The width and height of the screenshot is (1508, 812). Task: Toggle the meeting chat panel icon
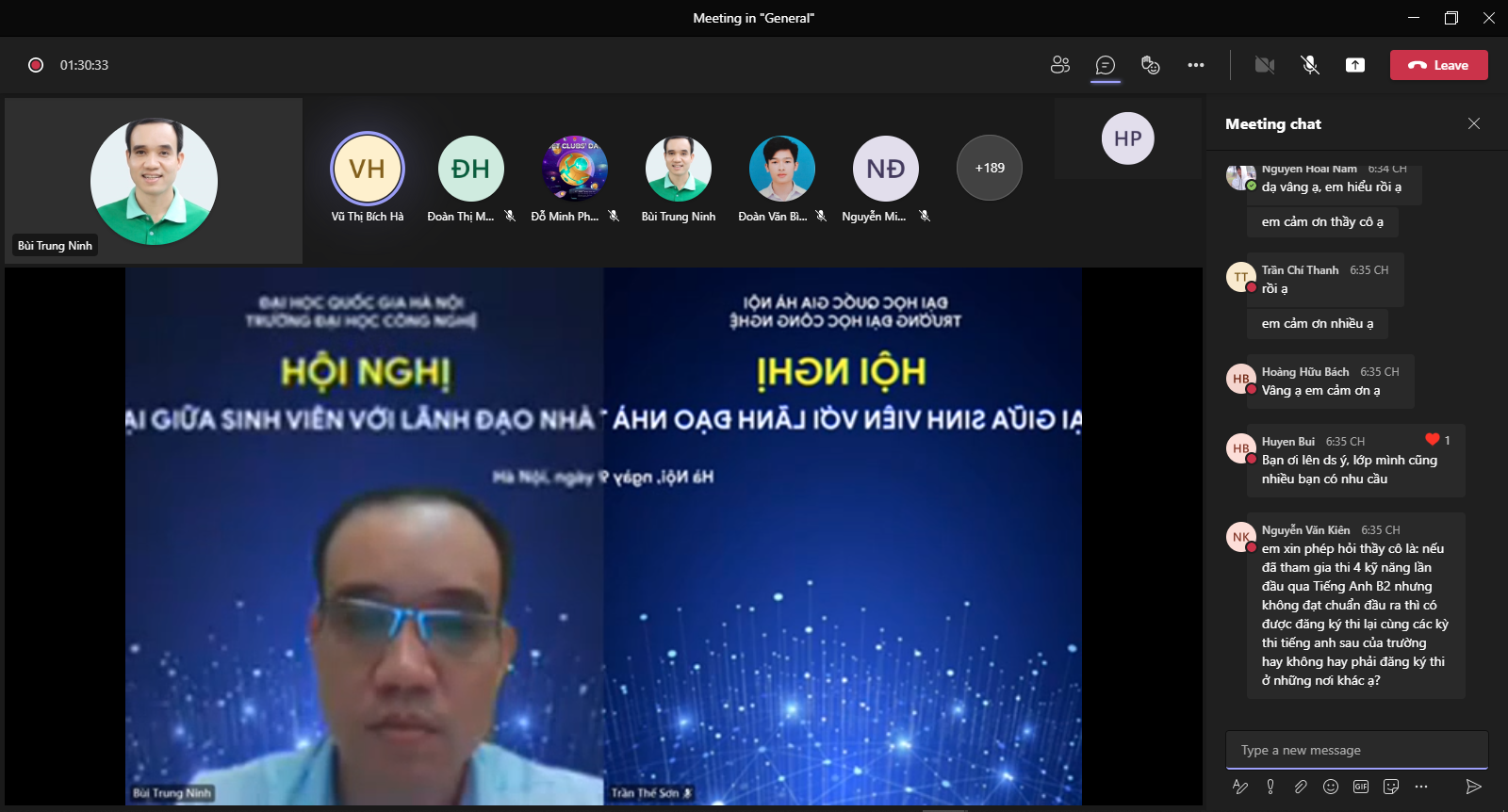[1106, 65]
